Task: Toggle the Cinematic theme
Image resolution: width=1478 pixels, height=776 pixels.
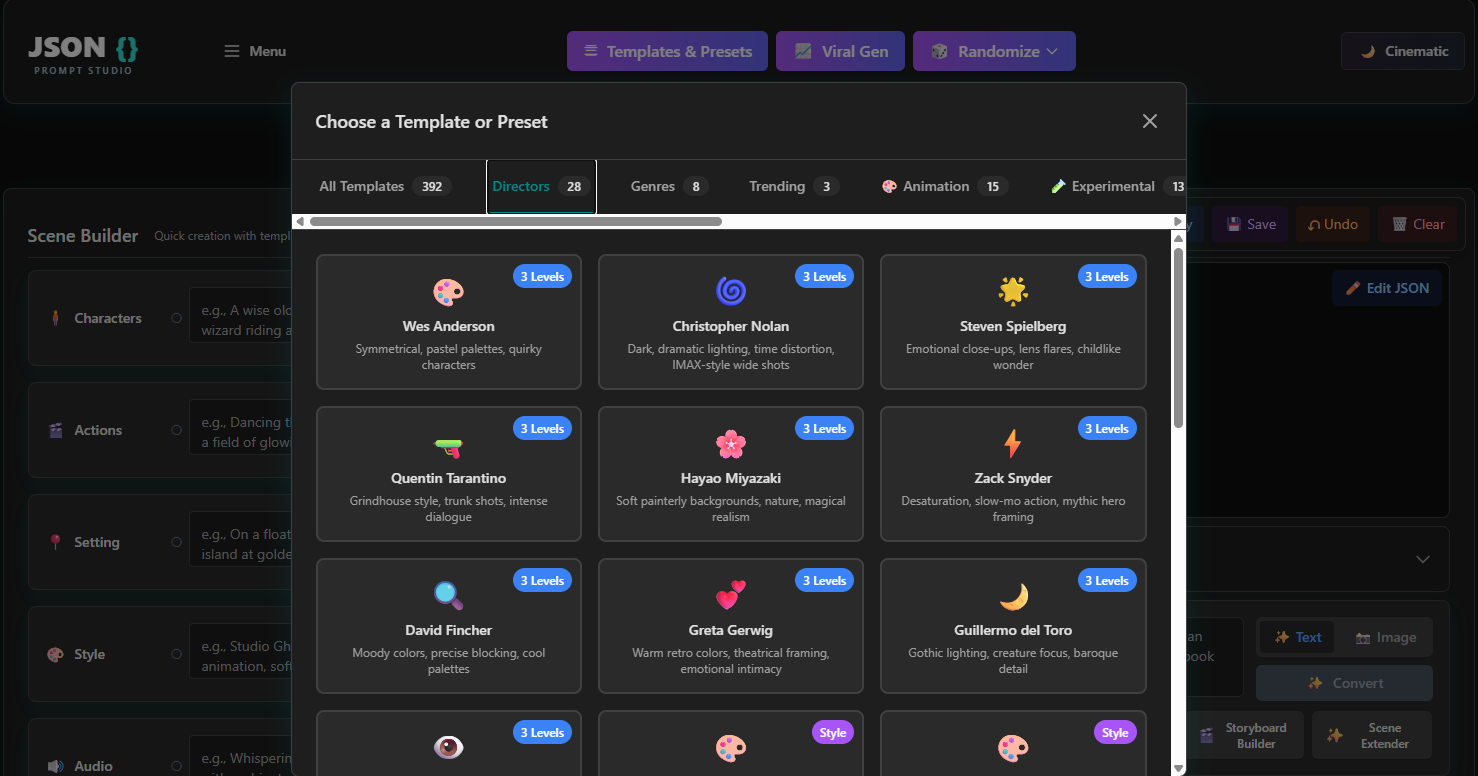Action: (1402, 50)
